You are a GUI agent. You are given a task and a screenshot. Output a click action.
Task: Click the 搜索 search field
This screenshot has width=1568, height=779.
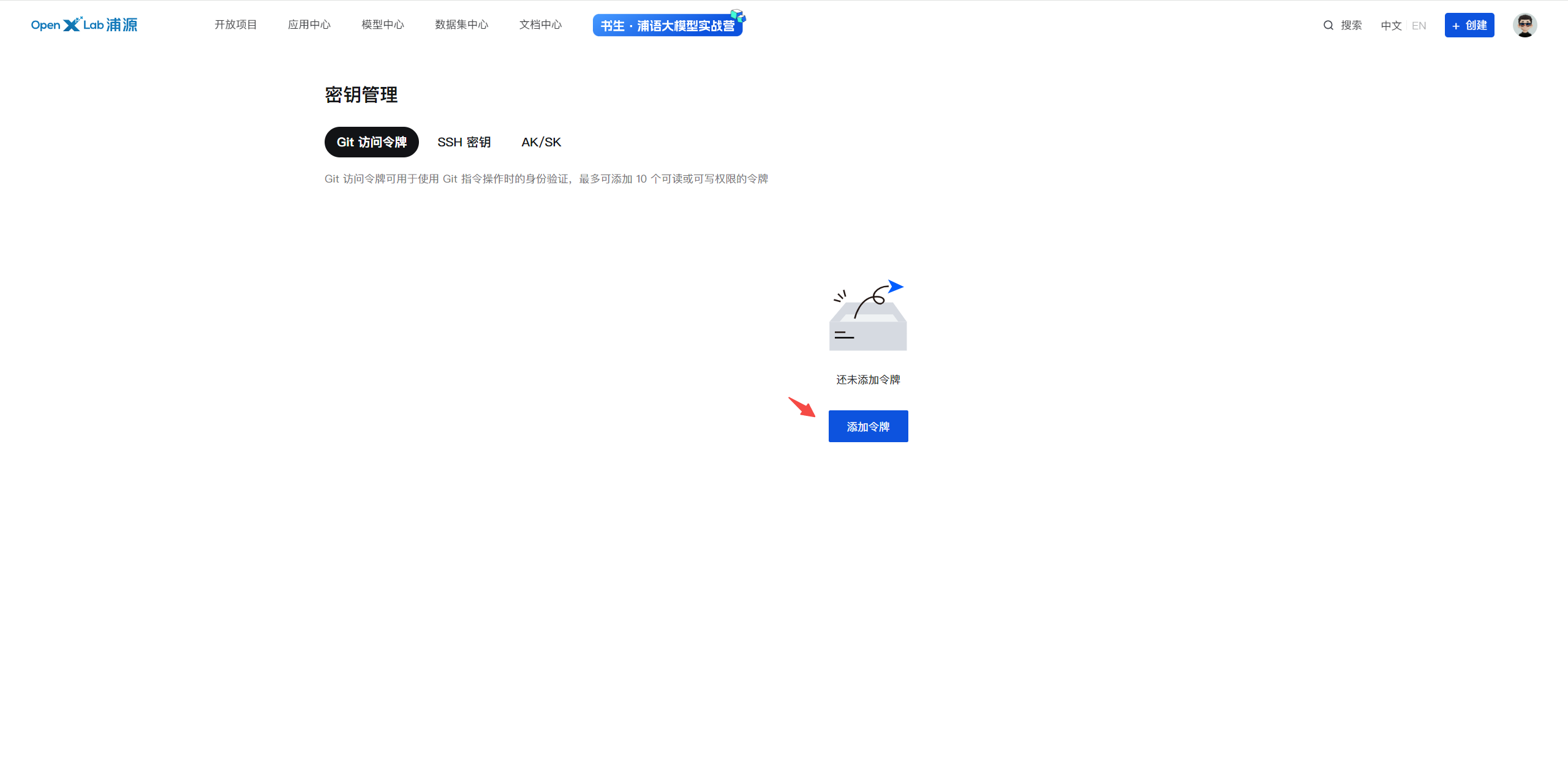(1351, 25)
